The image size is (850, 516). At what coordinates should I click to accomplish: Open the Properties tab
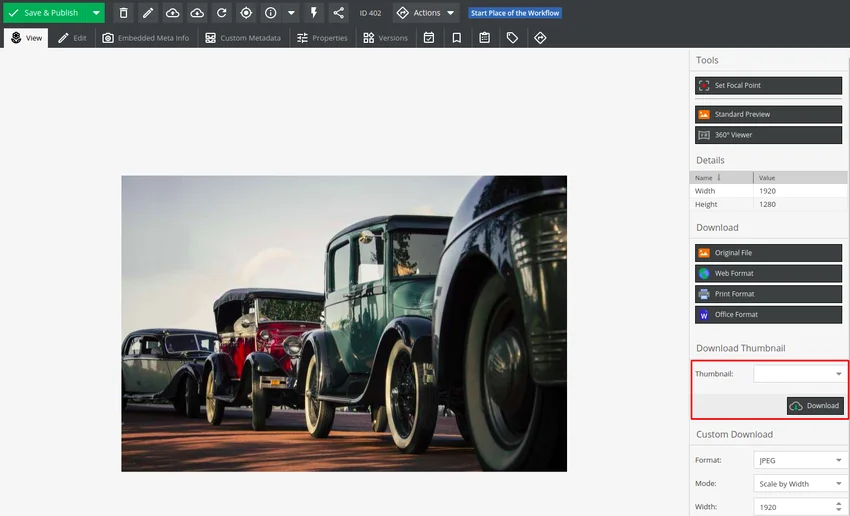322,38
